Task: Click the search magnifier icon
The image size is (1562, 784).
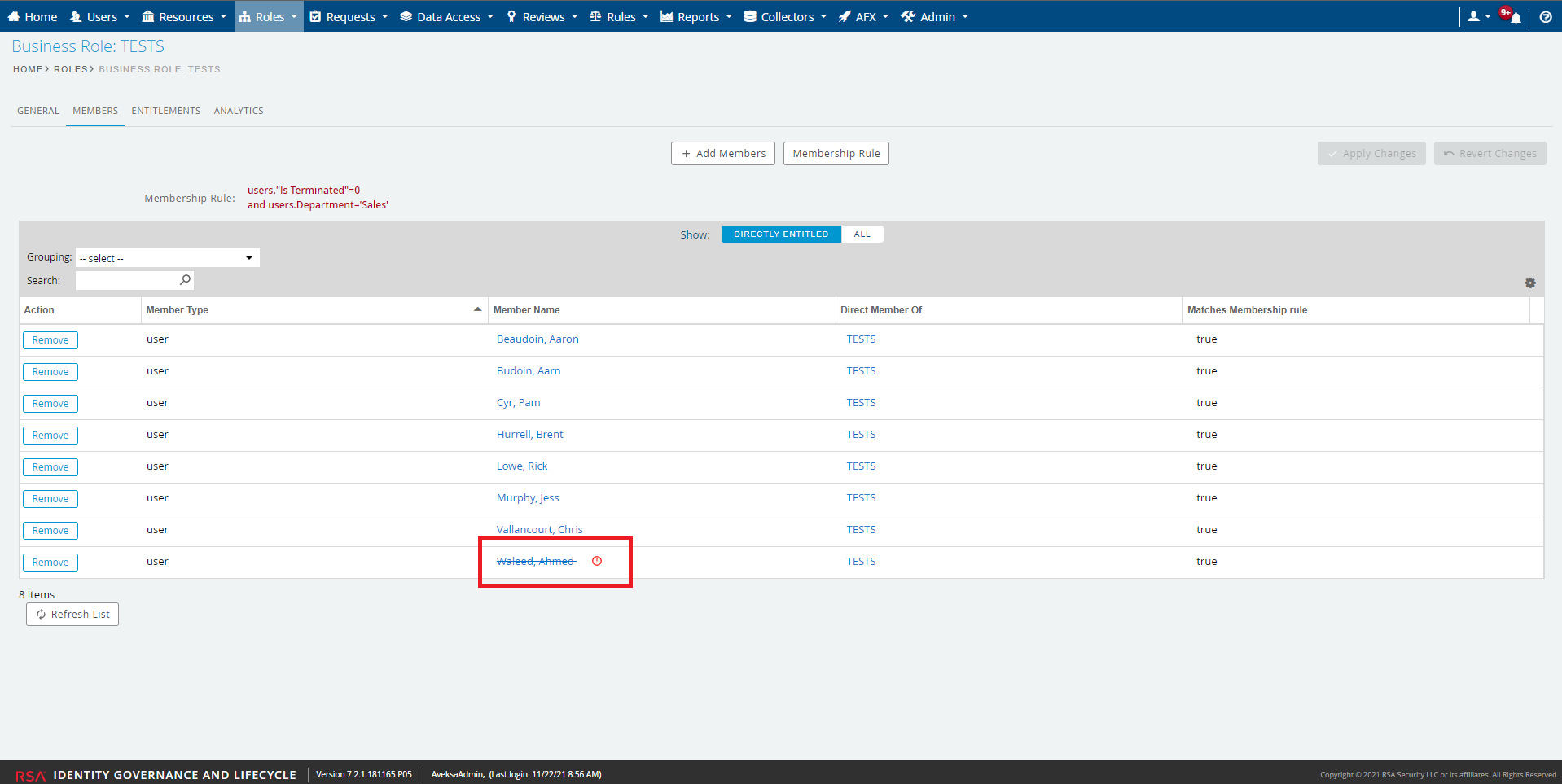Action: pyautogui.click(x=185, y=280)
